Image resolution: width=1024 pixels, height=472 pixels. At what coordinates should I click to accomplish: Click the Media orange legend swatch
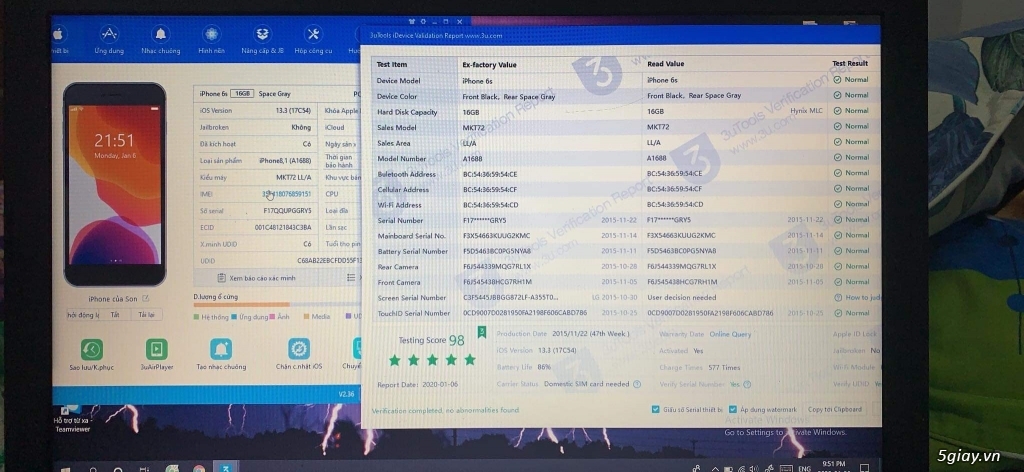(306, 317)
